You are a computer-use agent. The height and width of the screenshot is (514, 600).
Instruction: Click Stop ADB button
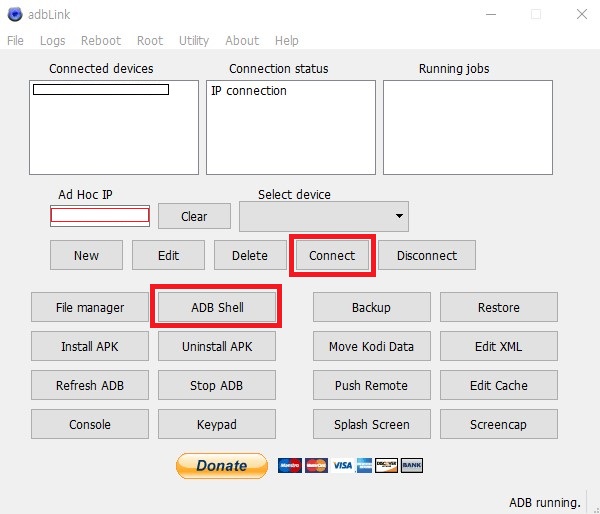217,385
